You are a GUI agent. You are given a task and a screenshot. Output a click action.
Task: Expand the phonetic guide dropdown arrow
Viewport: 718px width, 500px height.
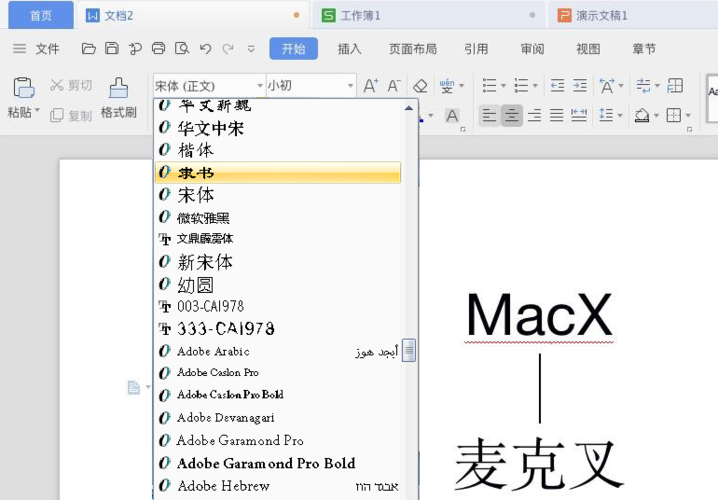[x=462, y=86]
